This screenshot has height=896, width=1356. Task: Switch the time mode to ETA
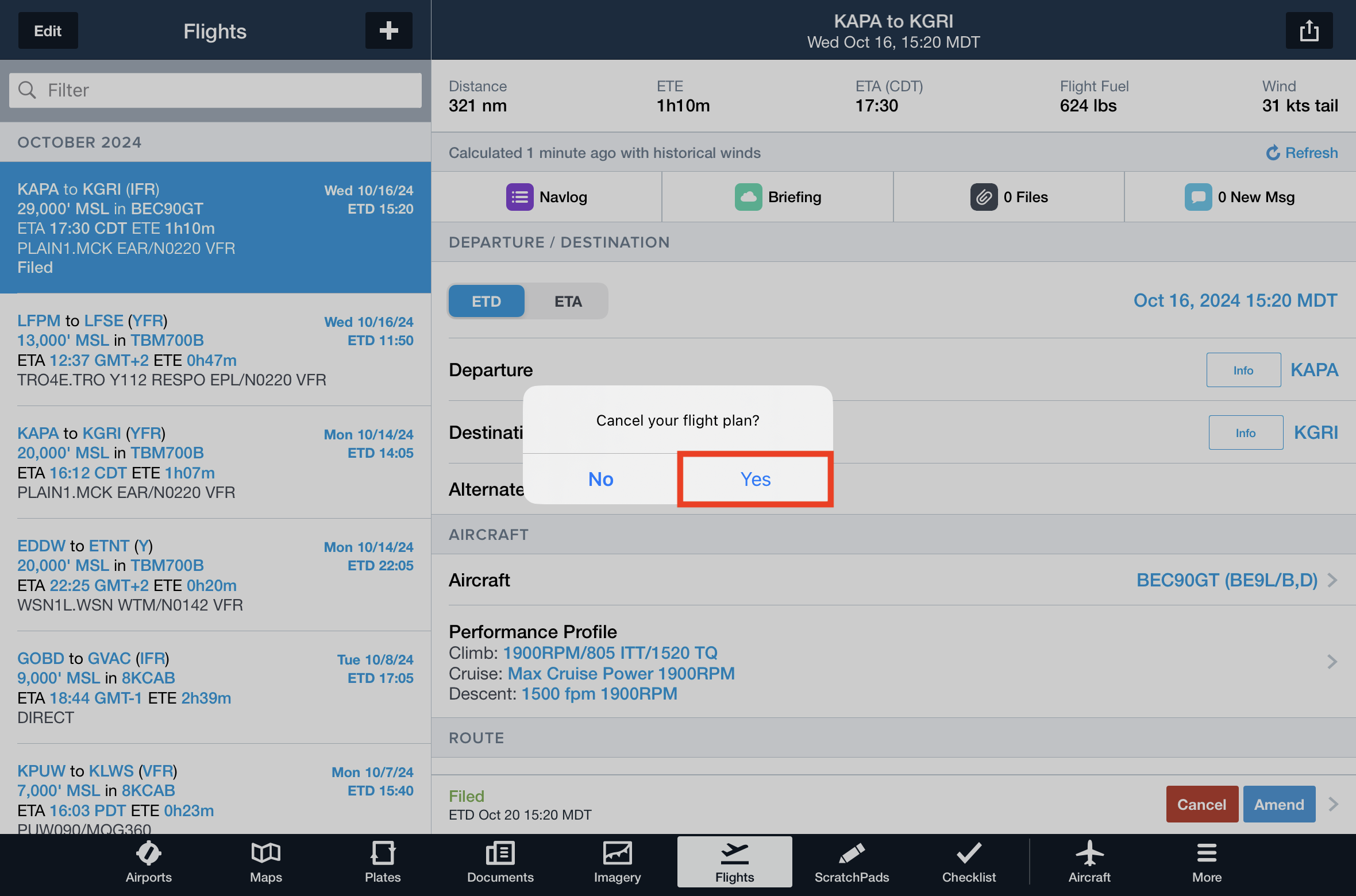pos(568,300)
